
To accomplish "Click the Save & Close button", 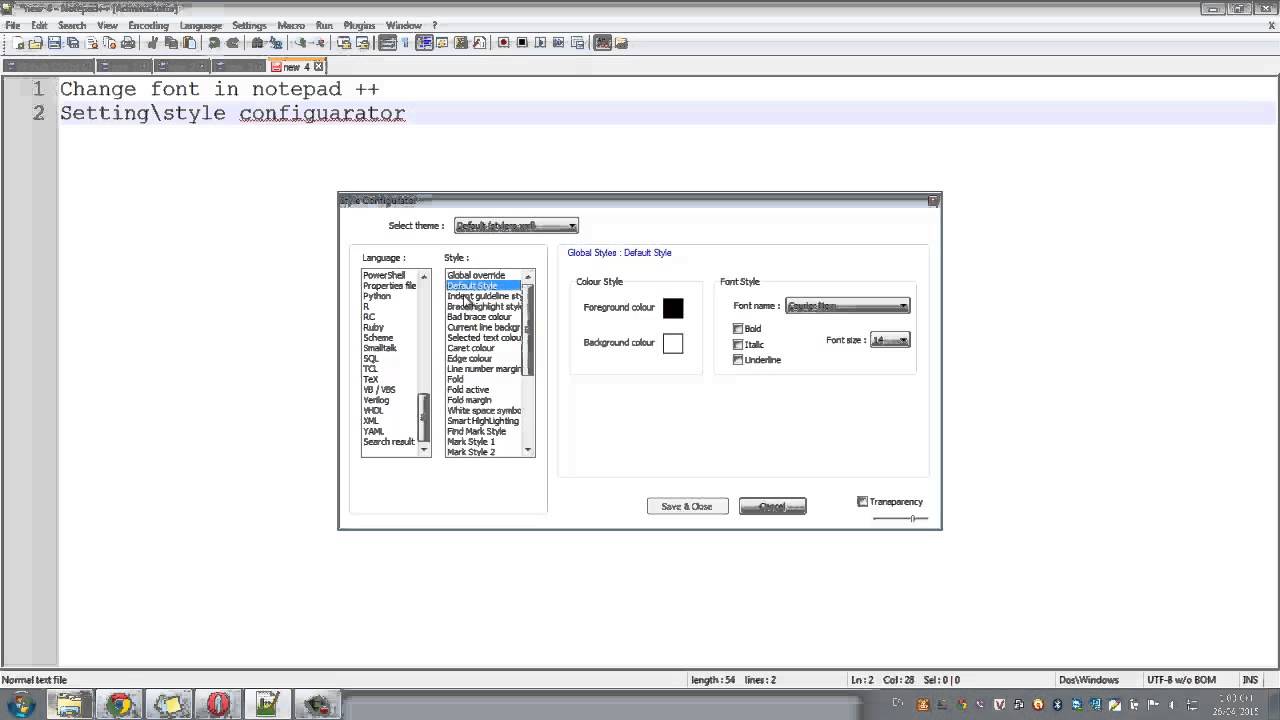I will click(x=687, y=506).
